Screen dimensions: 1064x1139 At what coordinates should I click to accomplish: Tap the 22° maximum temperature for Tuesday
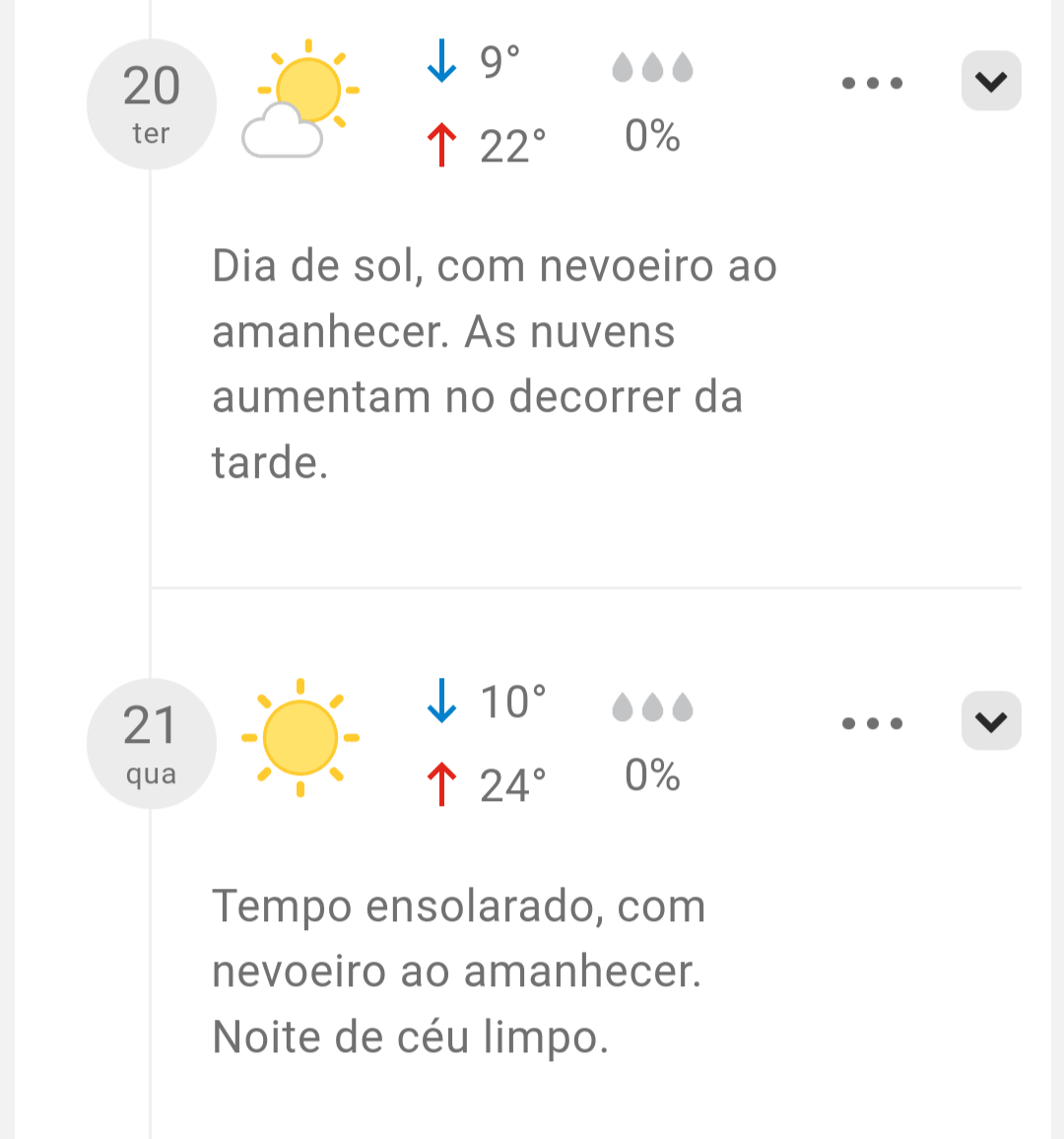512,146
